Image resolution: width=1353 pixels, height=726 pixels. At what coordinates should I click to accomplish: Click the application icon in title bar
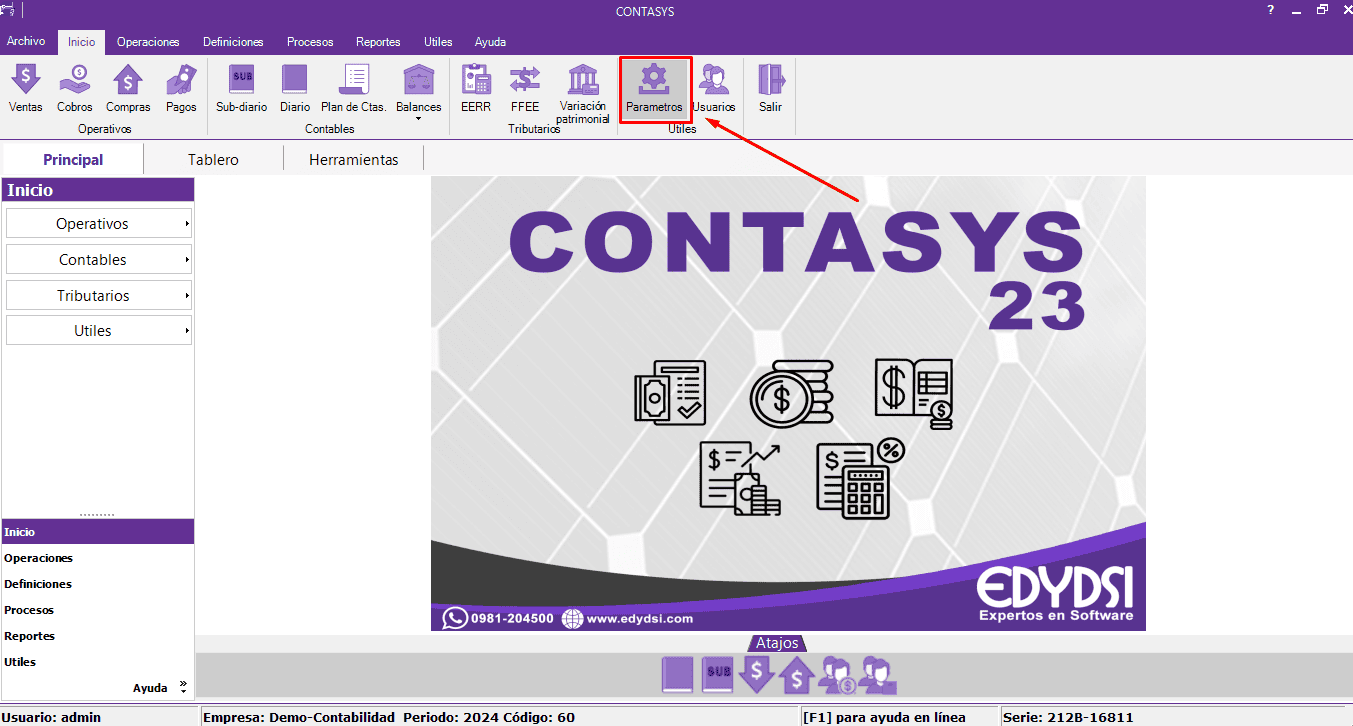(8, 10)
